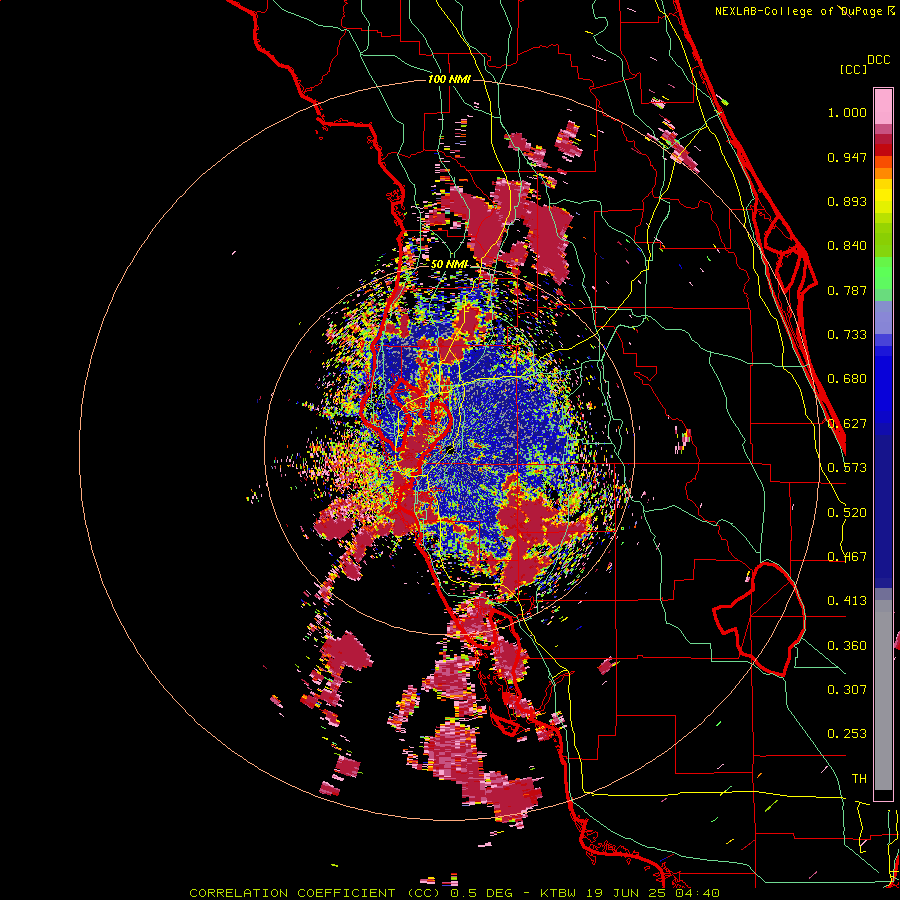The width and height of the screenshot is (900, 900).
Task: Click the 1.000 scale value
Action: click(x=847, y=112)
